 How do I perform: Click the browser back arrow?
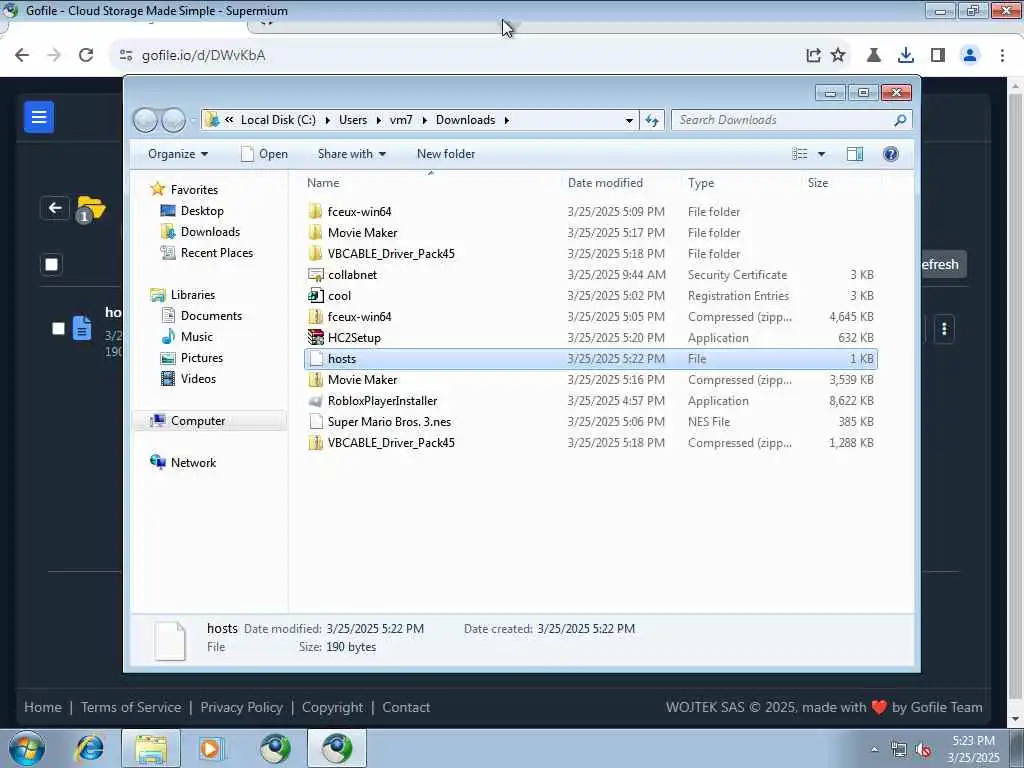[x=22, y=55]
